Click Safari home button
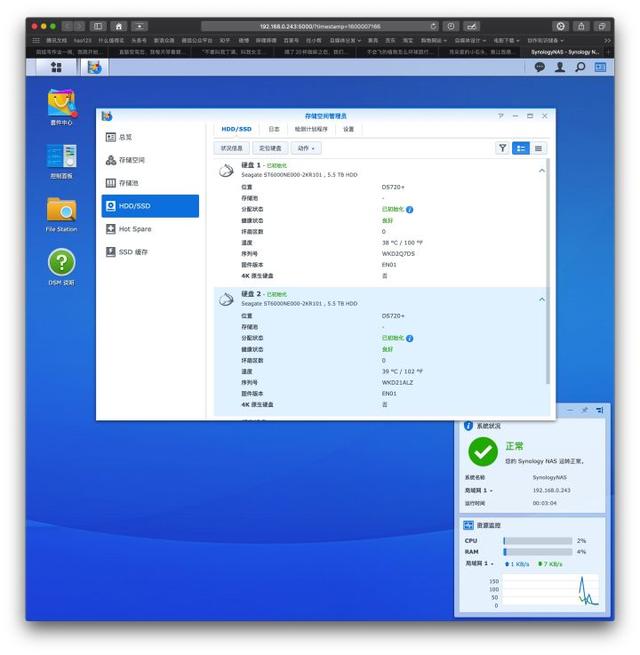Screen dimensions: 640x655 119,26
